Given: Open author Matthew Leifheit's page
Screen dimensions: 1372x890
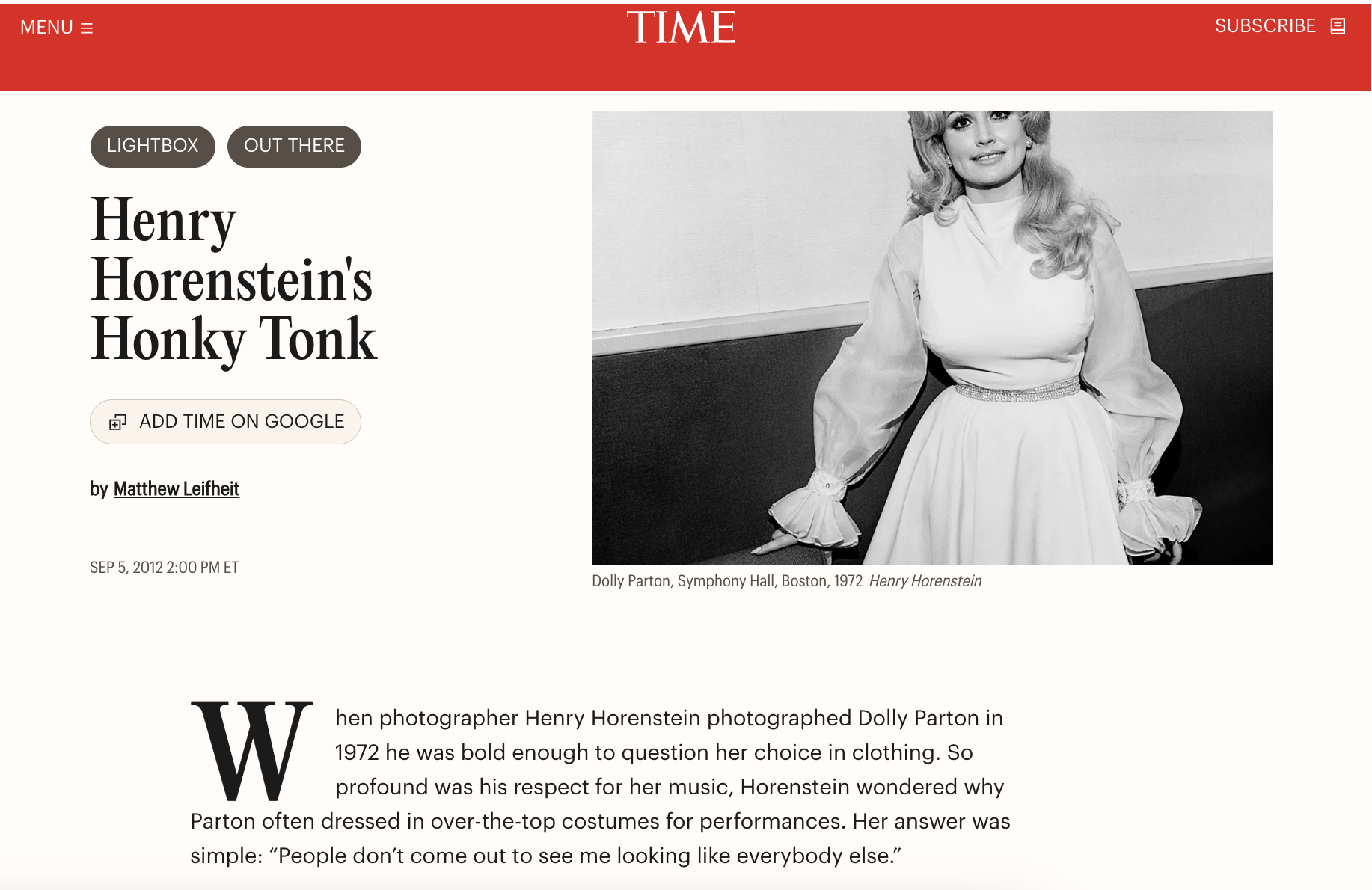Looking at the screenshot, I should pyautogui.click(x=177, y=489).
